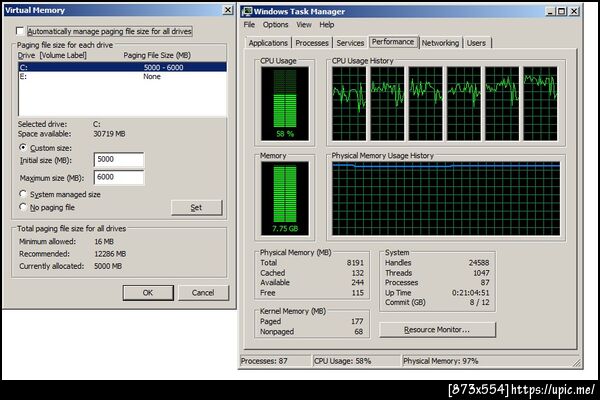
Task: Click the Available memory value 244
Action: point(357,282)
